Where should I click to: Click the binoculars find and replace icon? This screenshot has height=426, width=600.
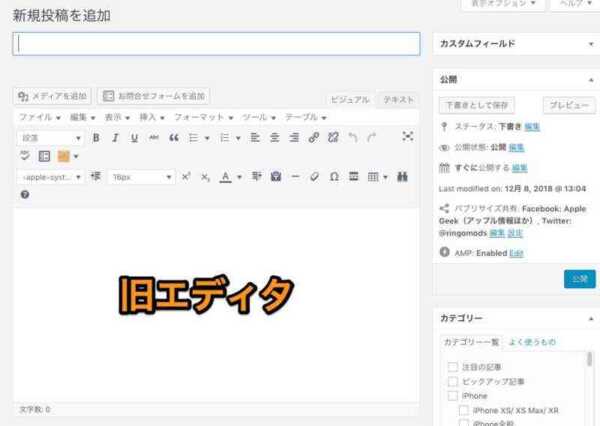pos(403,177)
